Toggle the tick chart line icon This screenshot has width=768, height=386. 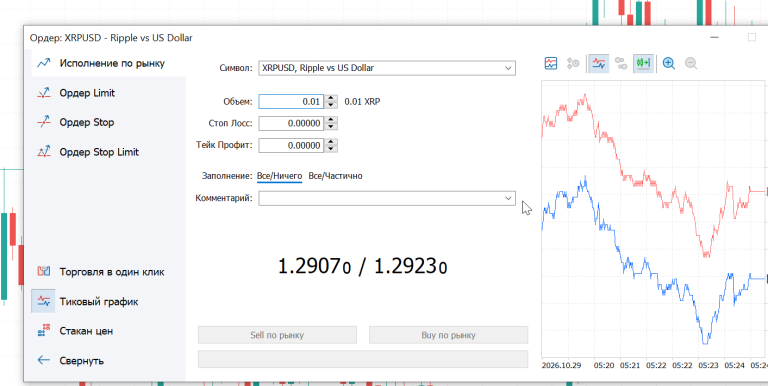599,63
